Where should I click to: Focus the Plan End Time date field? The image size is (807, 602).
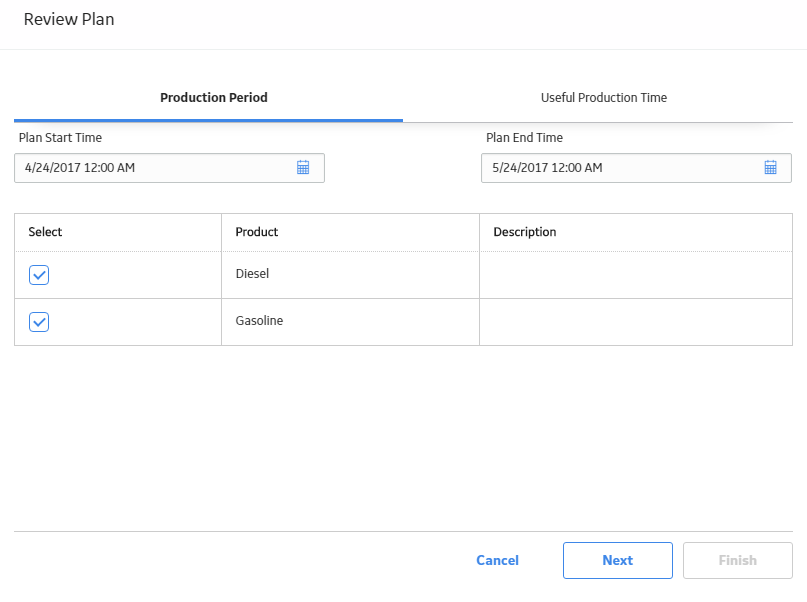[636, 168]
